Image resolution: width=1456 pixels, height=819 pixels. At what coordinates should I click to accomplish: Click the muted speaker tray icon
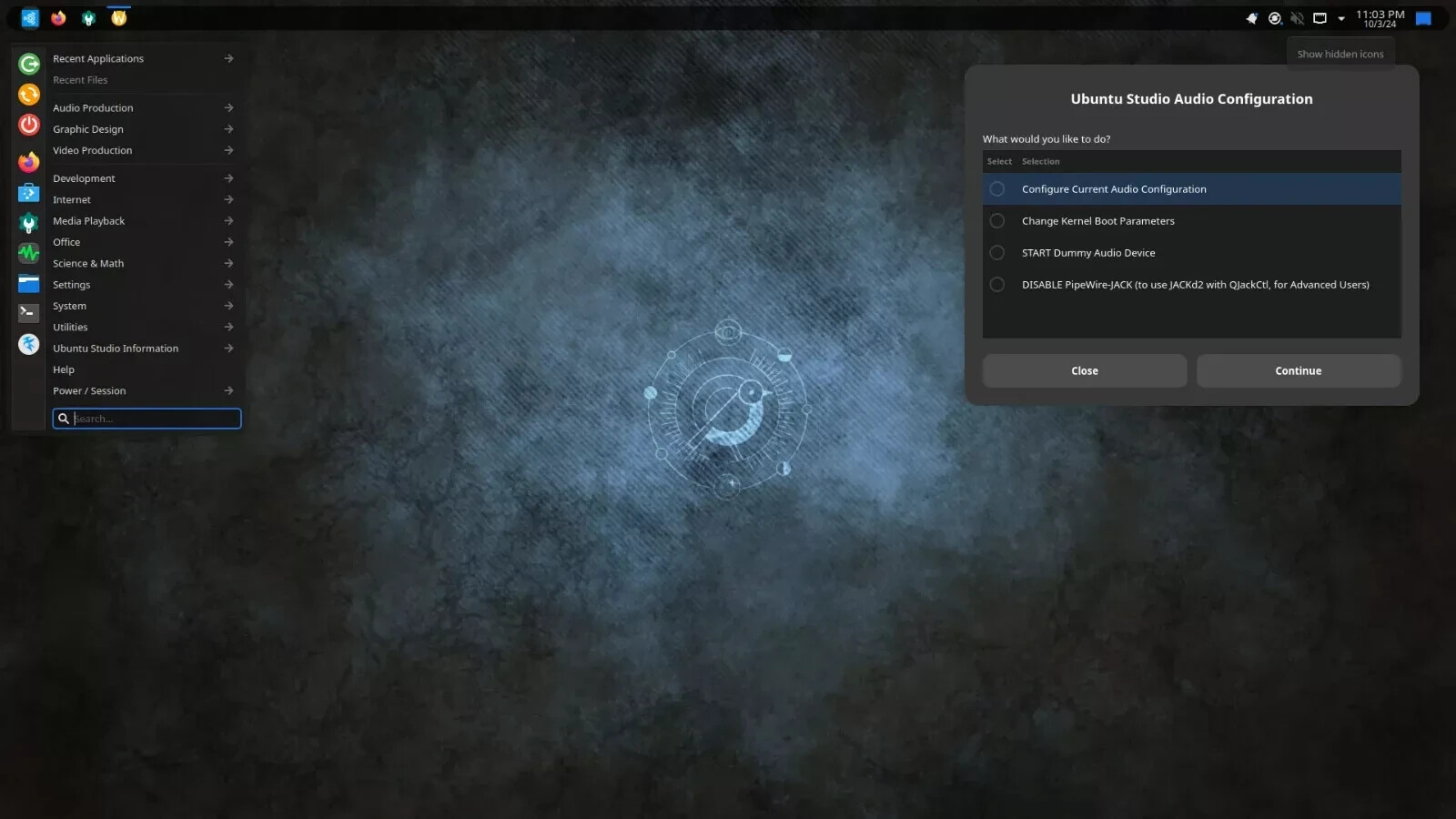[x=1297, y=18]
